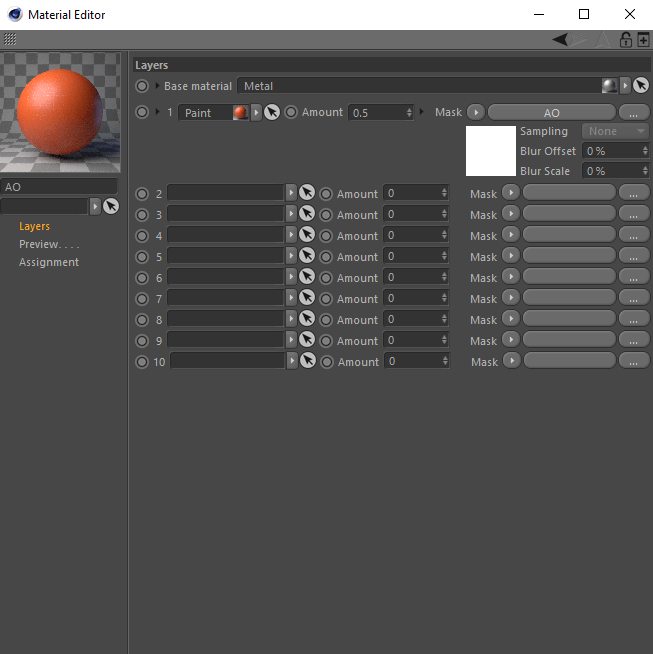Toggle the Amount animation dot for Paint layer

pos(291,112)
